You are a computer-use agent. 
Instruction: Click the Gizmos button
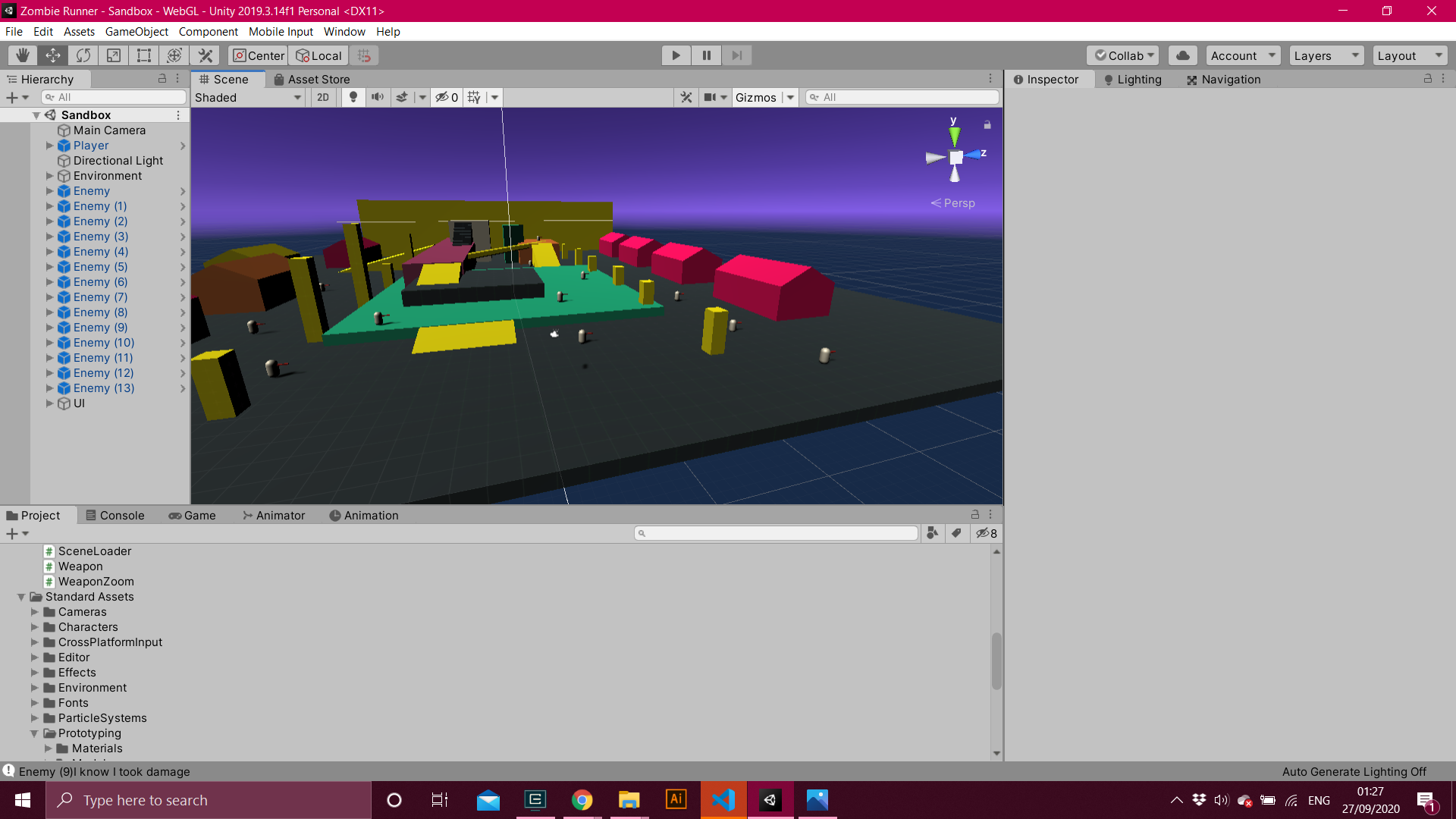[755, 97]
